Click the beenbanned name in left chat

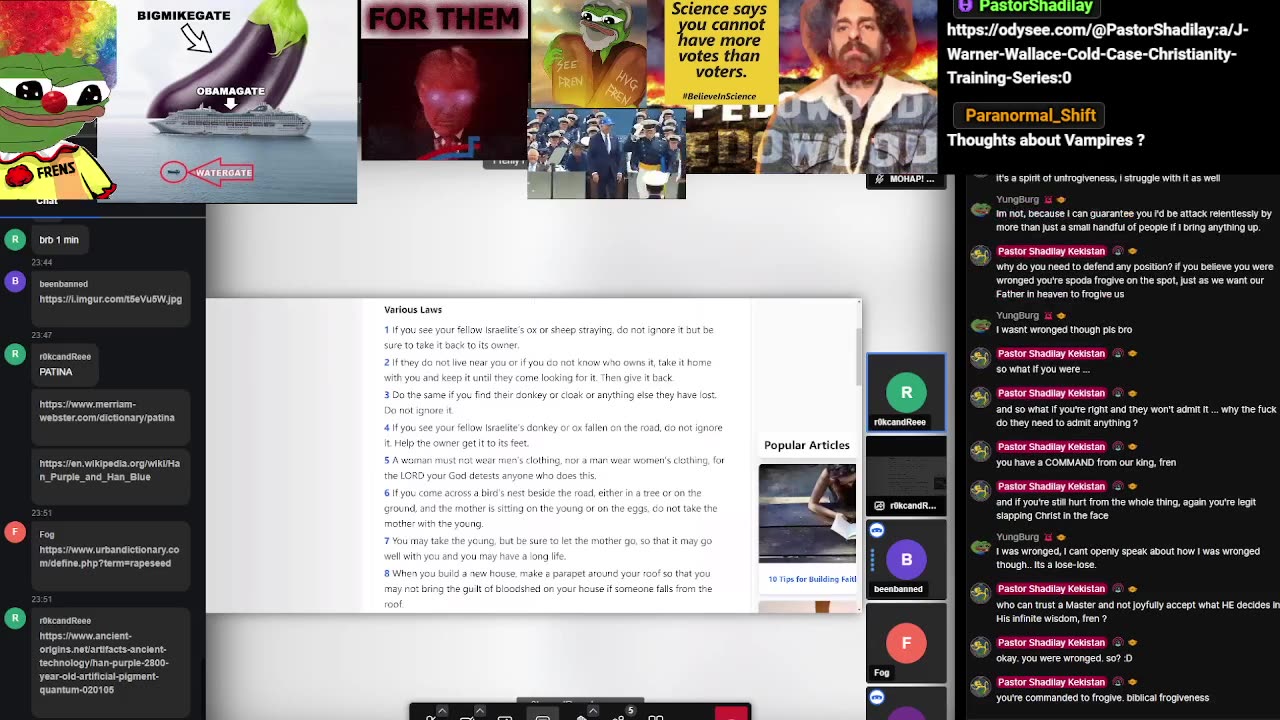point(64,284)
